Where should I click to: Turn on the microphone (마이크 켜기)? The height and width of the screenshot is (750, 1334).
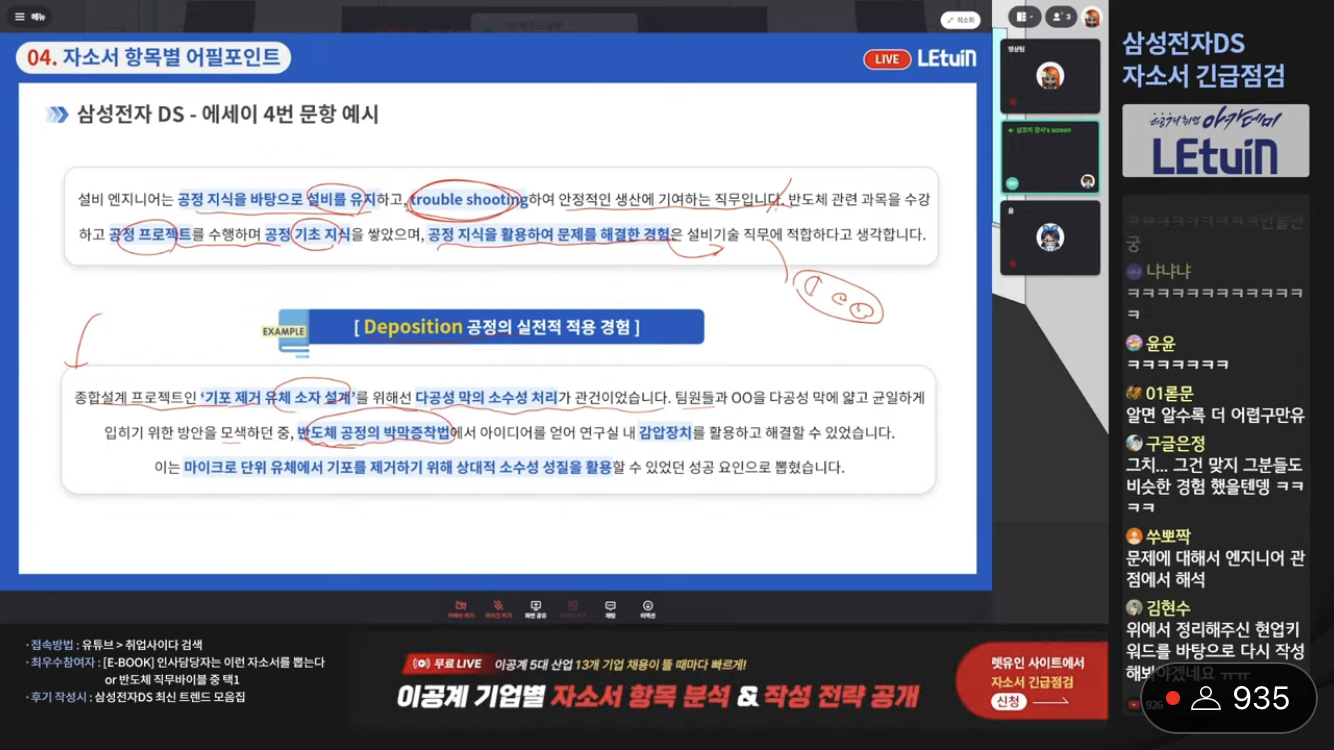click(498, 609)
